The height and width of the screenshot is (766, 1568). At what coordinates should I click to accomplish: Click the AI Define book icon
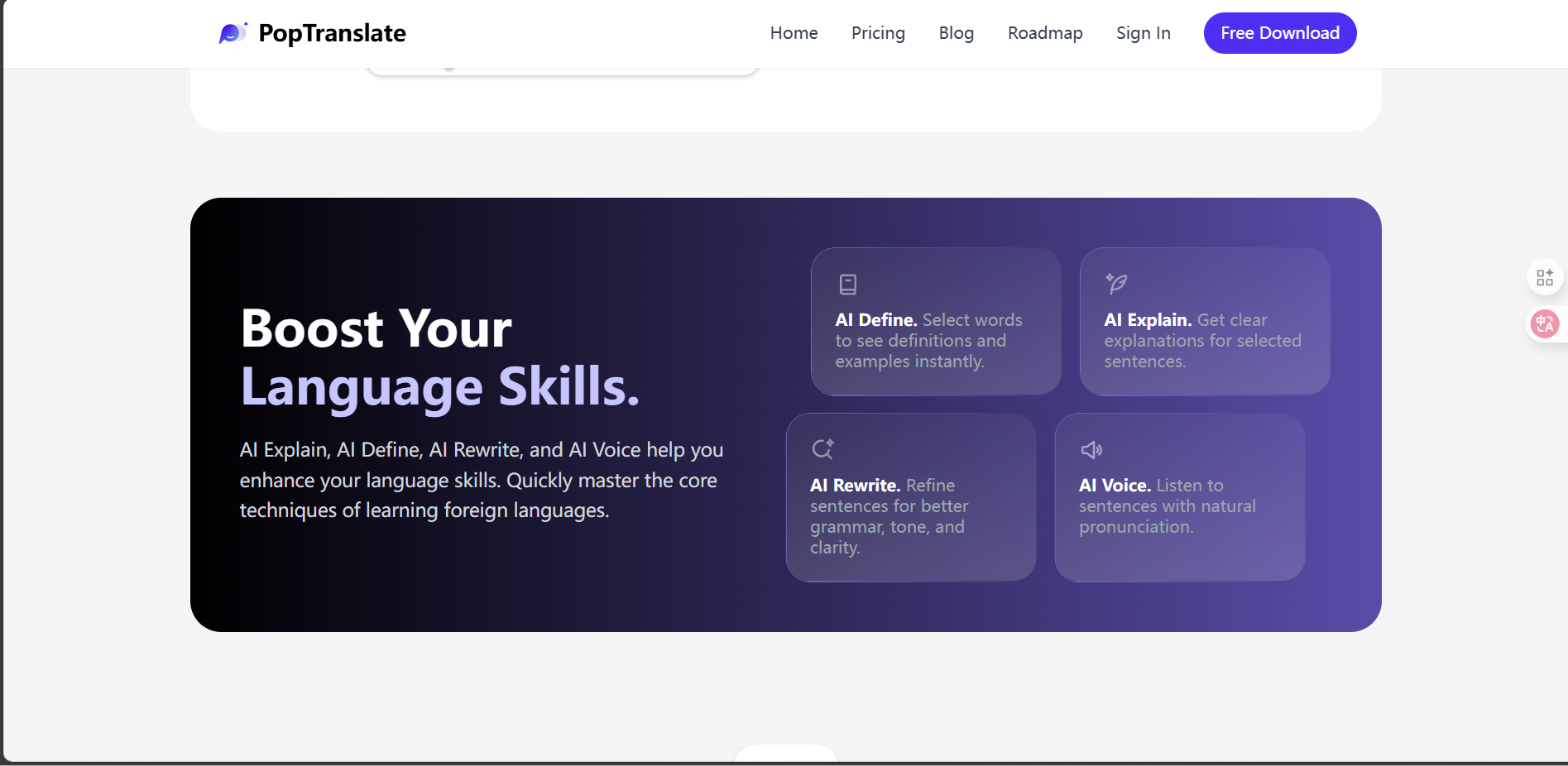(848, 285)
